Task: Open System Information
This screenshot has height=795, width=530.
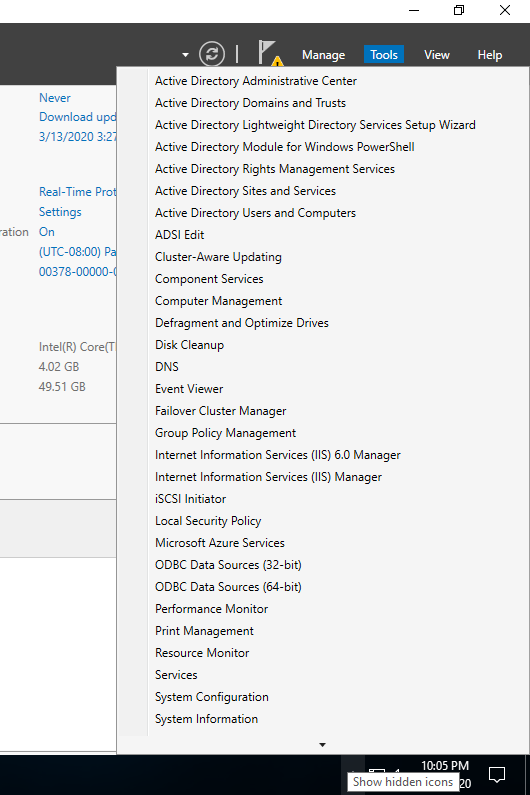Action: point(206,719)
